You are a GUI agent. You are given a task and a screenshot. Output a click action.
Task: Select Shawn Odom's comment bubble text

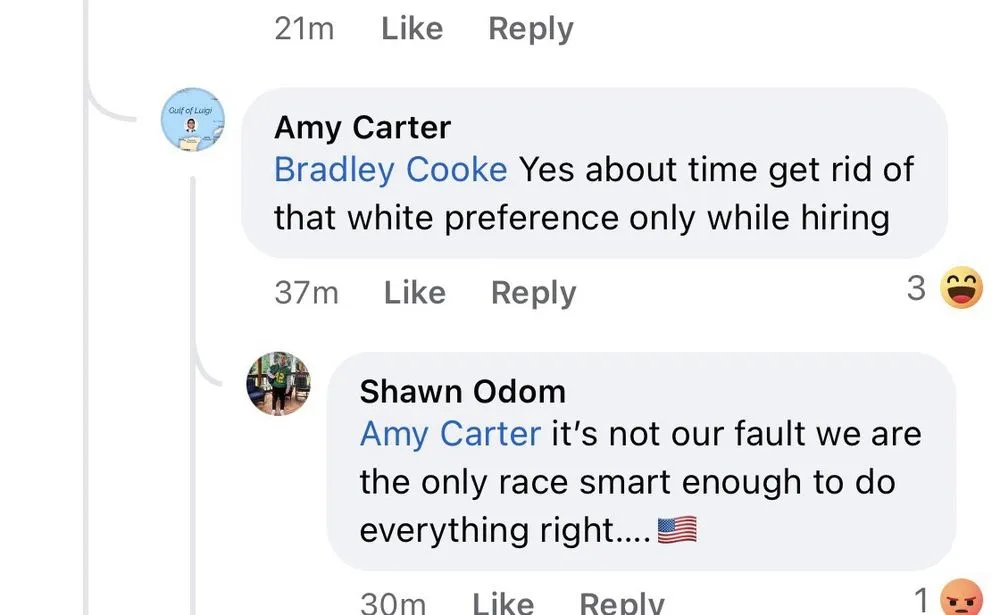coord(640,482)
